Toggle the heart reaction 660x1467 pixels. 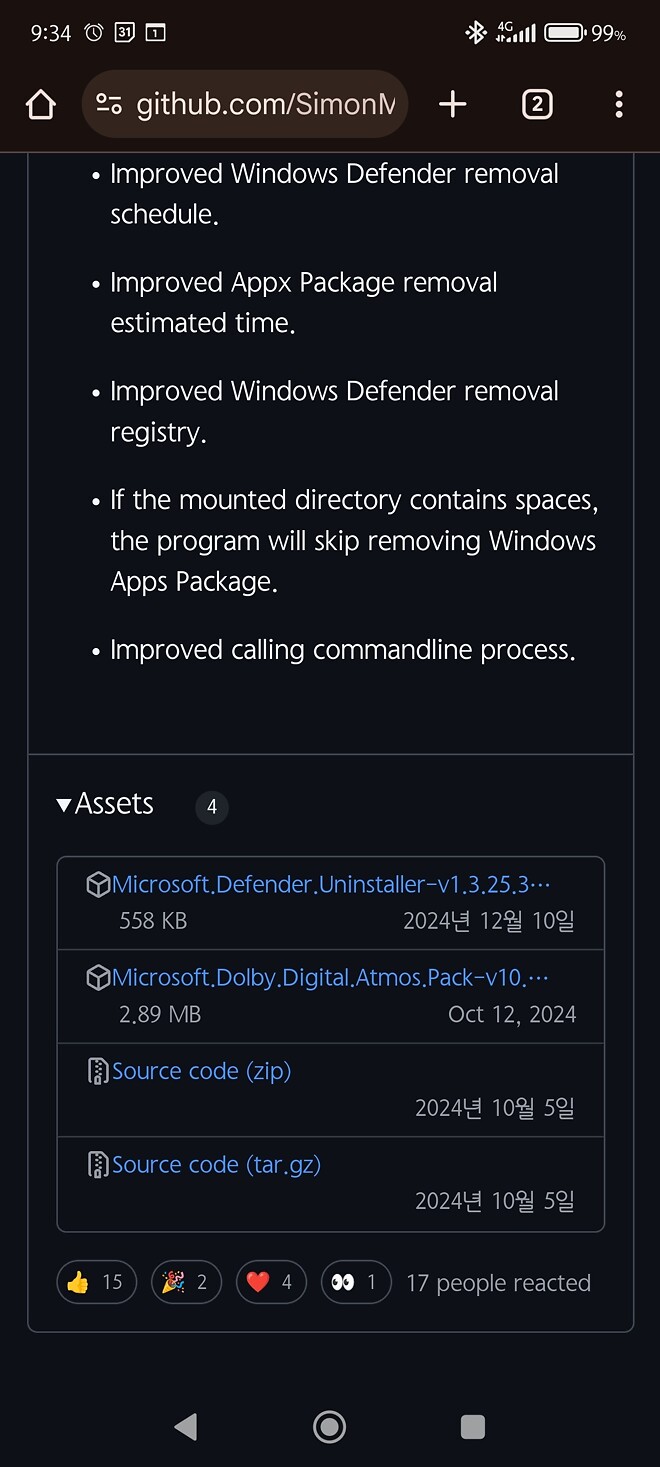click(271, 1282)
